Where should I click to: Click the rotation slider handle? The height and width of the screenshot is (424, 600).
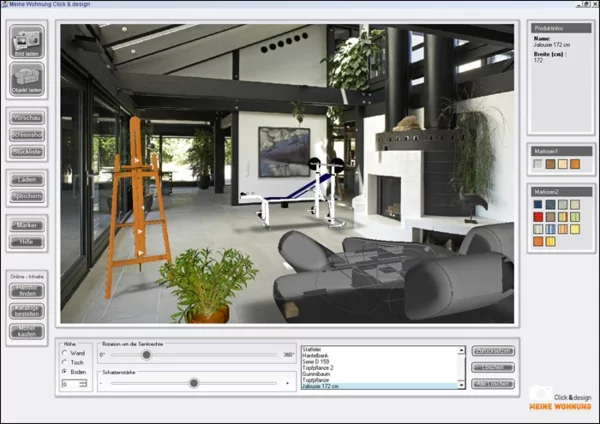[147, 354]
